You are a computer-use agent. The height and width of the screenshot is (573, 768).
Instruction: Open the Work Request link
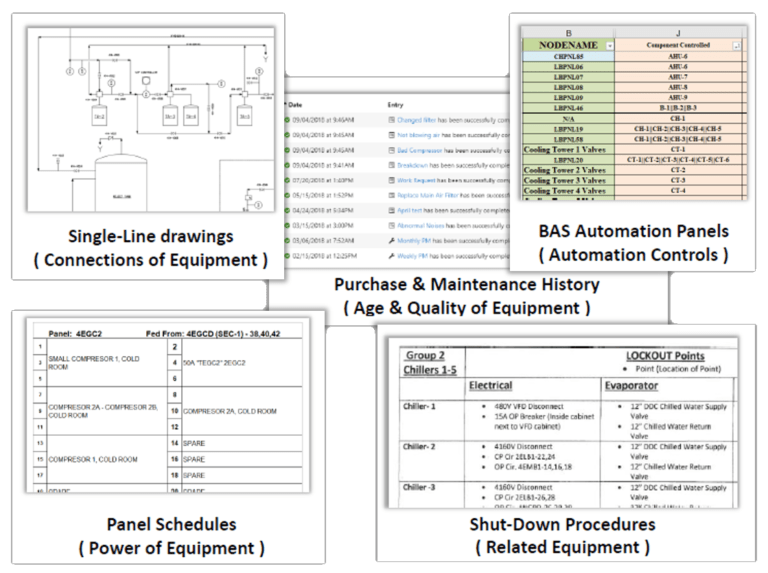(x=416, y=181)
